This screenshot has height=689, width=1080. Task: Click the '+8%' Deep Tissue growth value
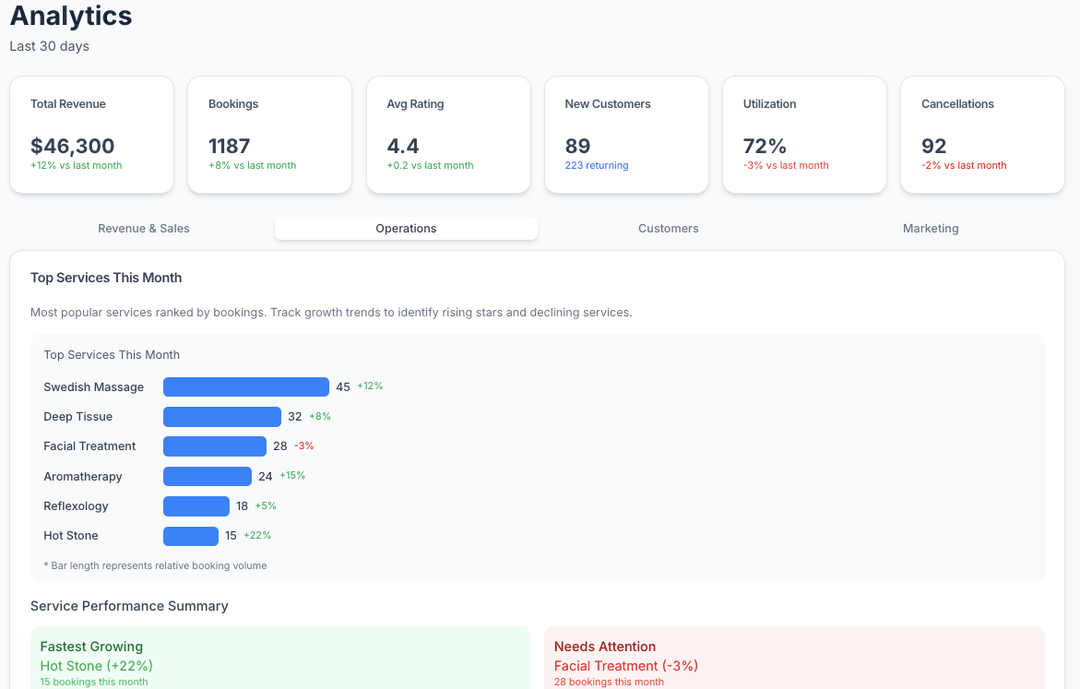[320, 416]
